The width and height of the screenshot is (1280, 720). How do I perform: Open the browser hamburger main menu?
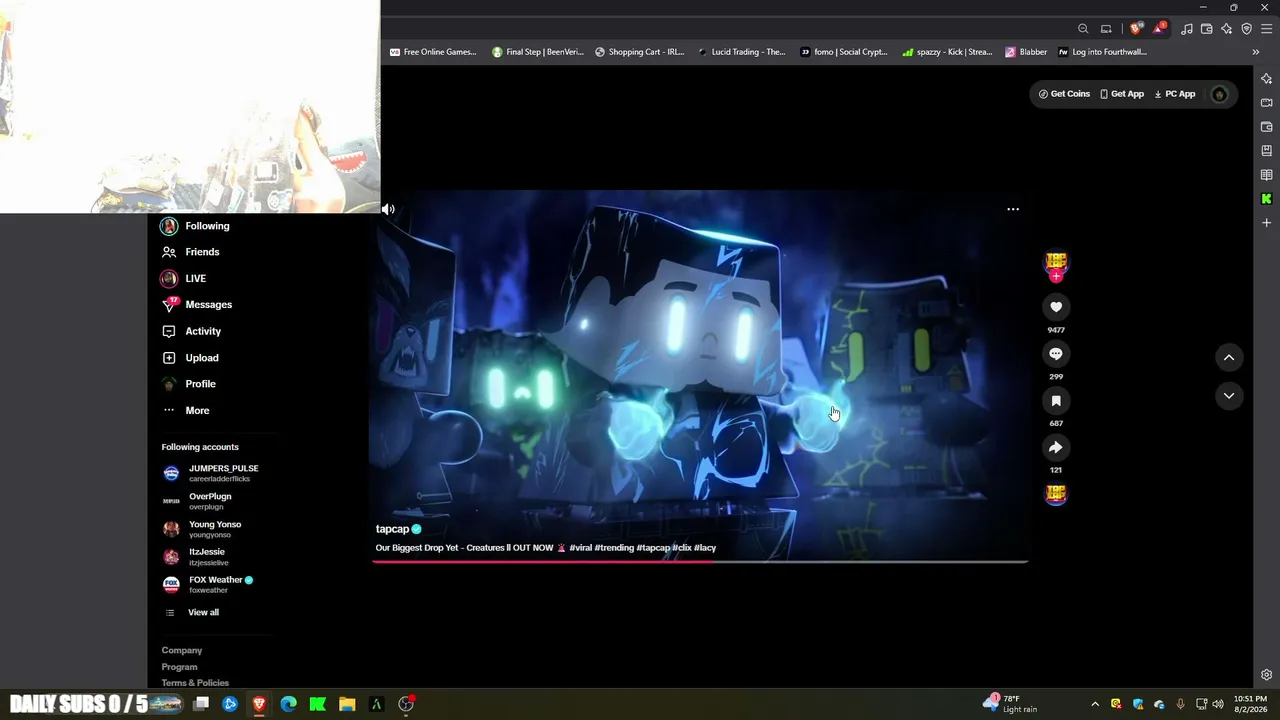pyautogui.click(x=1266, y=29)
